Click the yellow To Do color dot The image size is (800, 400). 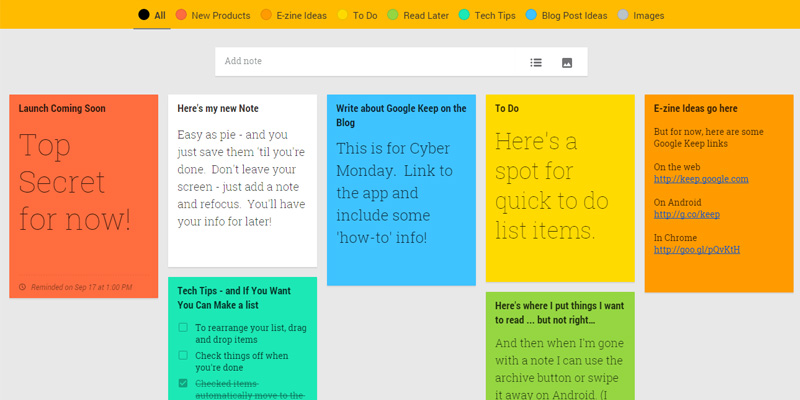pyautogui.click(x=342, y=15)
